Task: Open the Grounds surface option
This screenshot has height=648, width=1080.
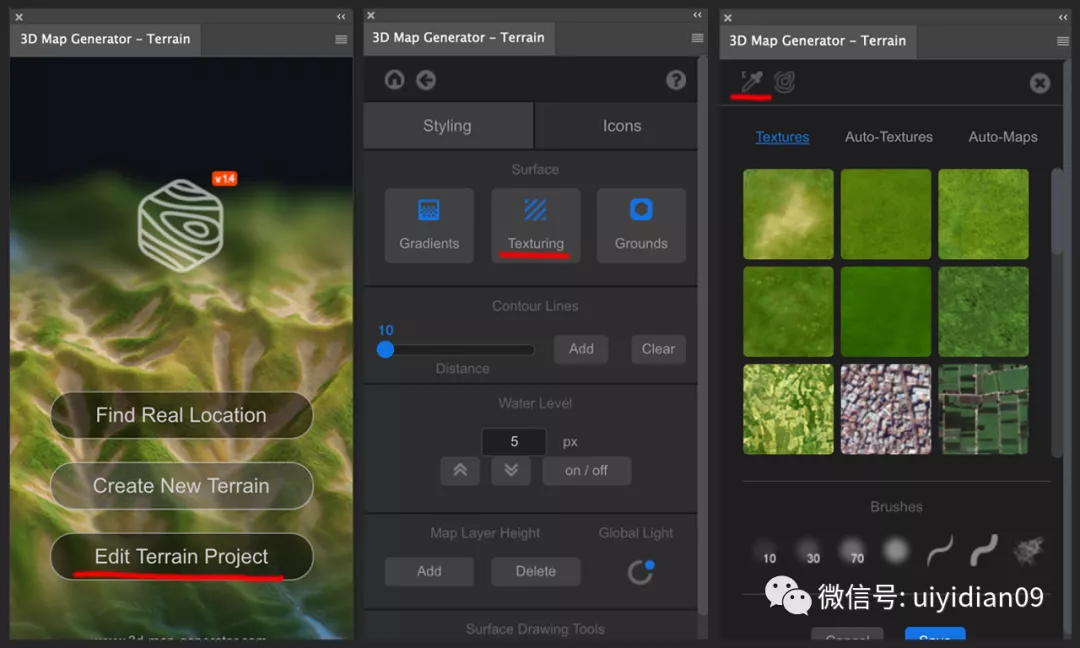Action: pyautogui.click(x=641, y=225)
